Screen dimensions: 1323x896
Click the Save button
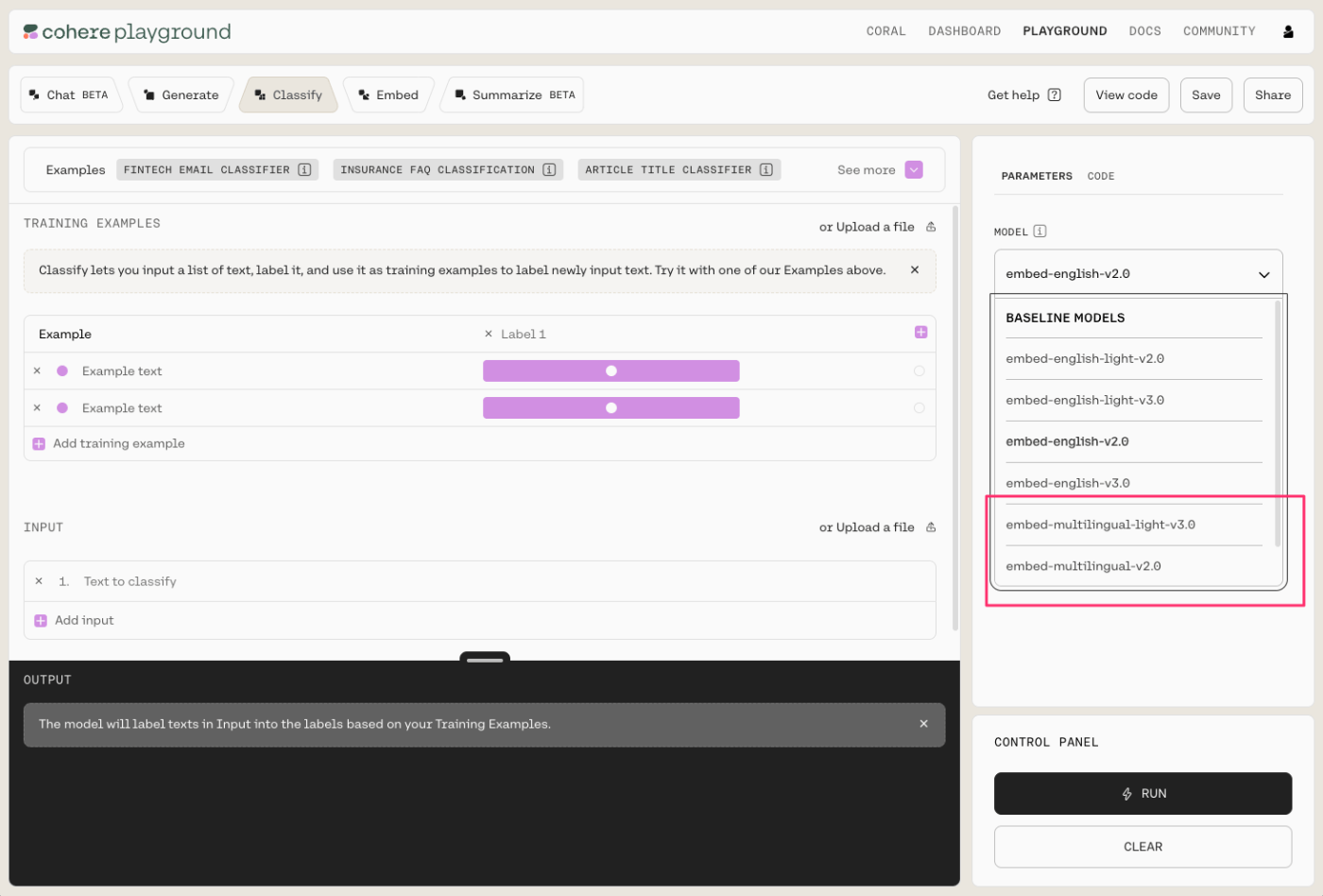1206,95
